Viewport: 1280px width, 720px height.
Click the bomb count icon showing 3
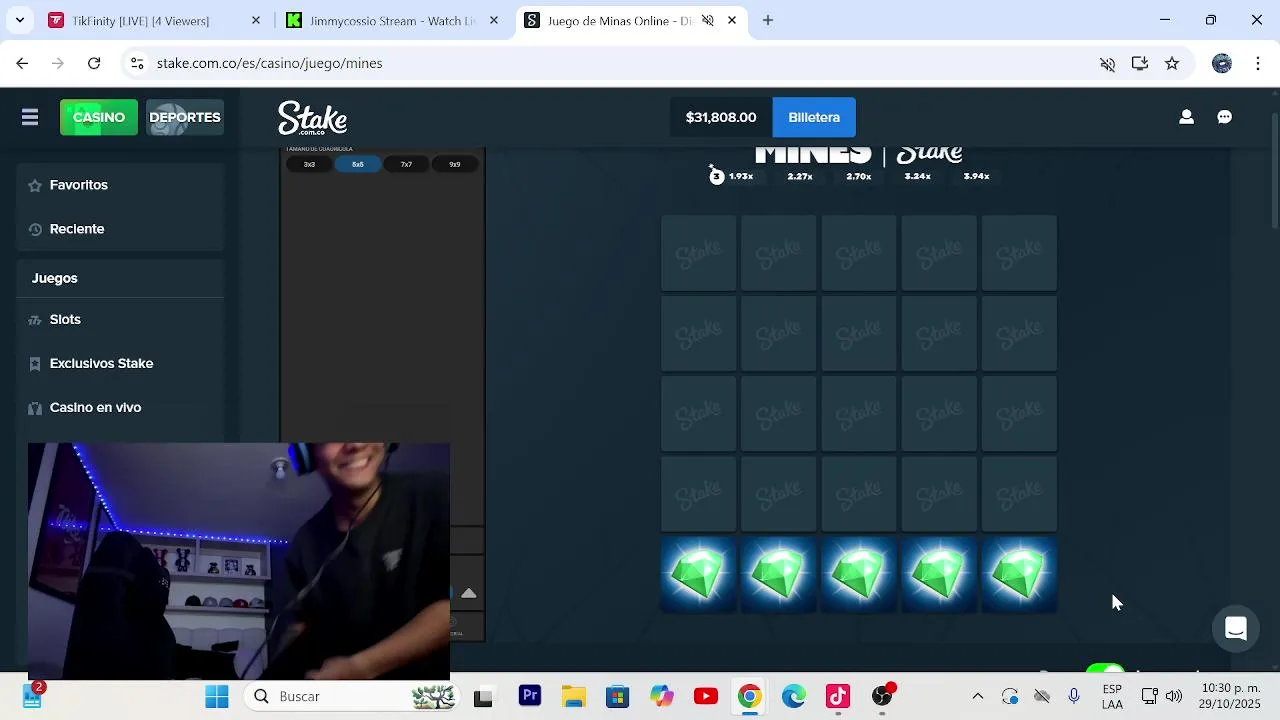pos(716,176)
